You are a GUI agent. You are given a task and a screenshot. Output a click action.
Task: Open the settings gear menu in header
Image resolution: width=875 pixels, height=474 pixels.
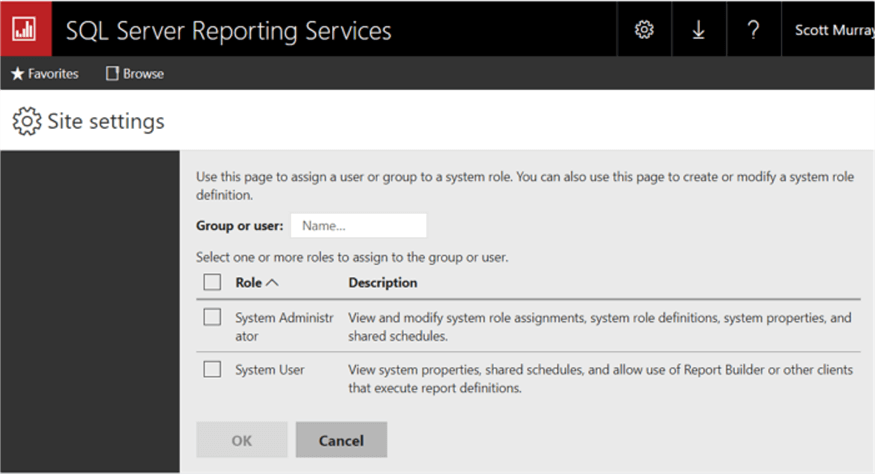[x=644, y=29]
